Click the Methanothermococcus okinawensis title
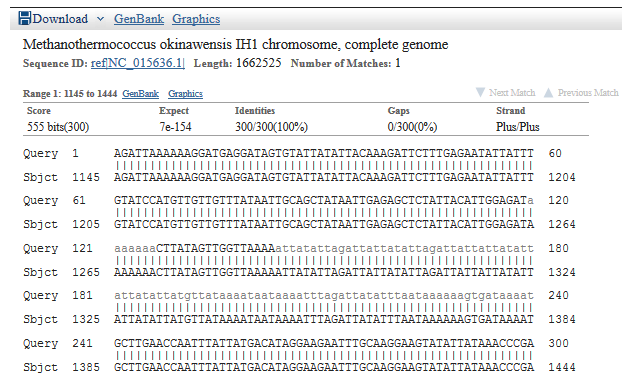The image size is (622, 378). [235, 44]
